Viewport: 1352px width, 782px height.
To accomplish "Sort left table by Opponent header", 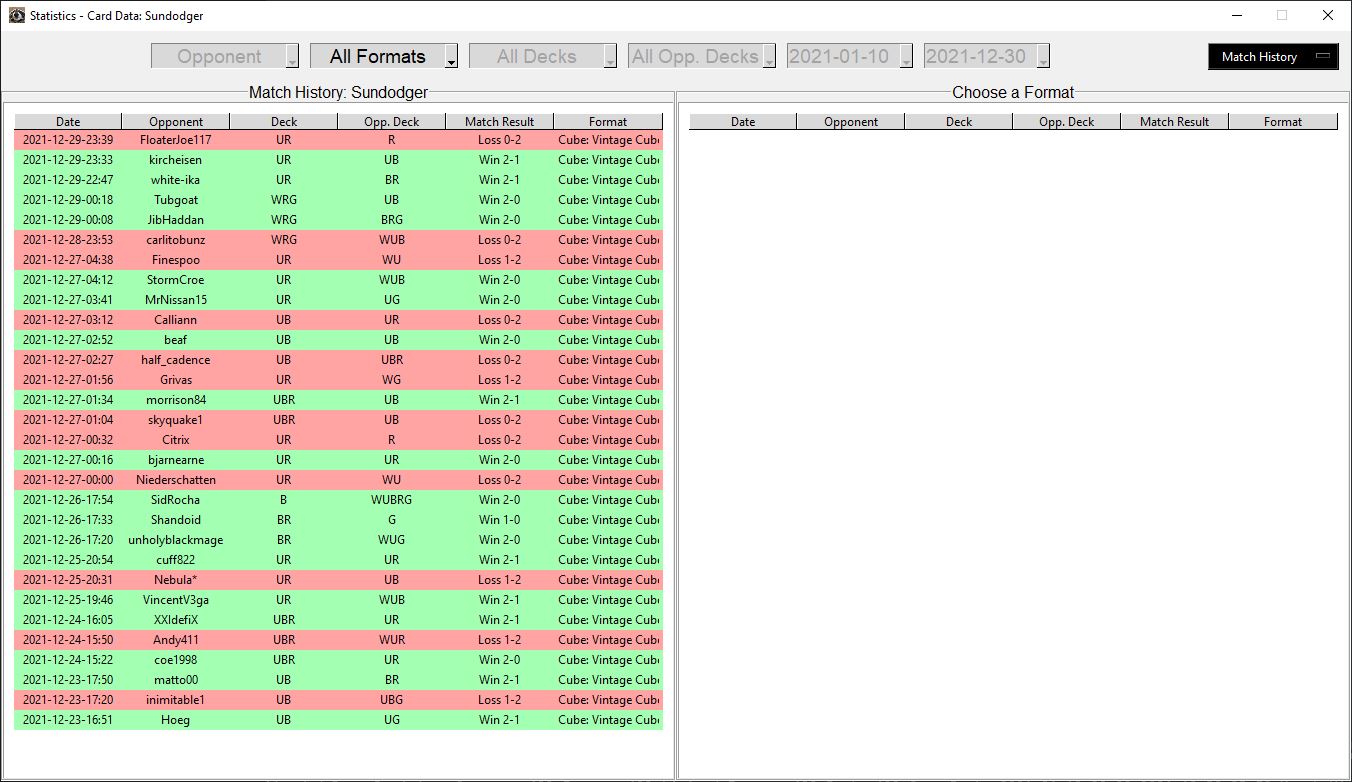I will (176, 122).
